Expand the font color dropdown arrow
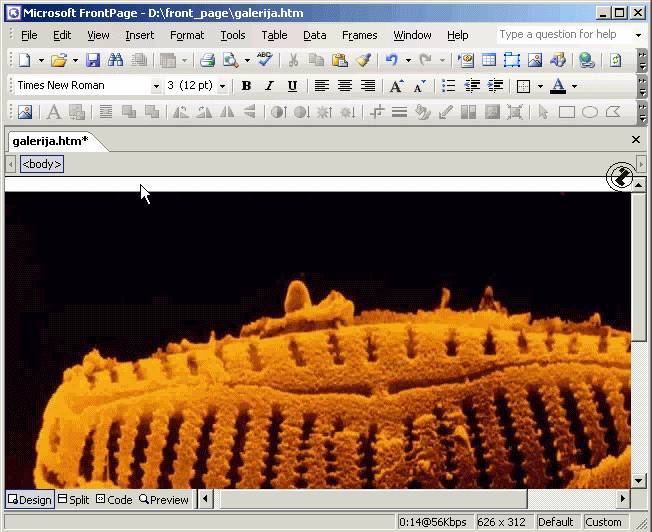This screenshot has height=532, width=652. (574, 86)
